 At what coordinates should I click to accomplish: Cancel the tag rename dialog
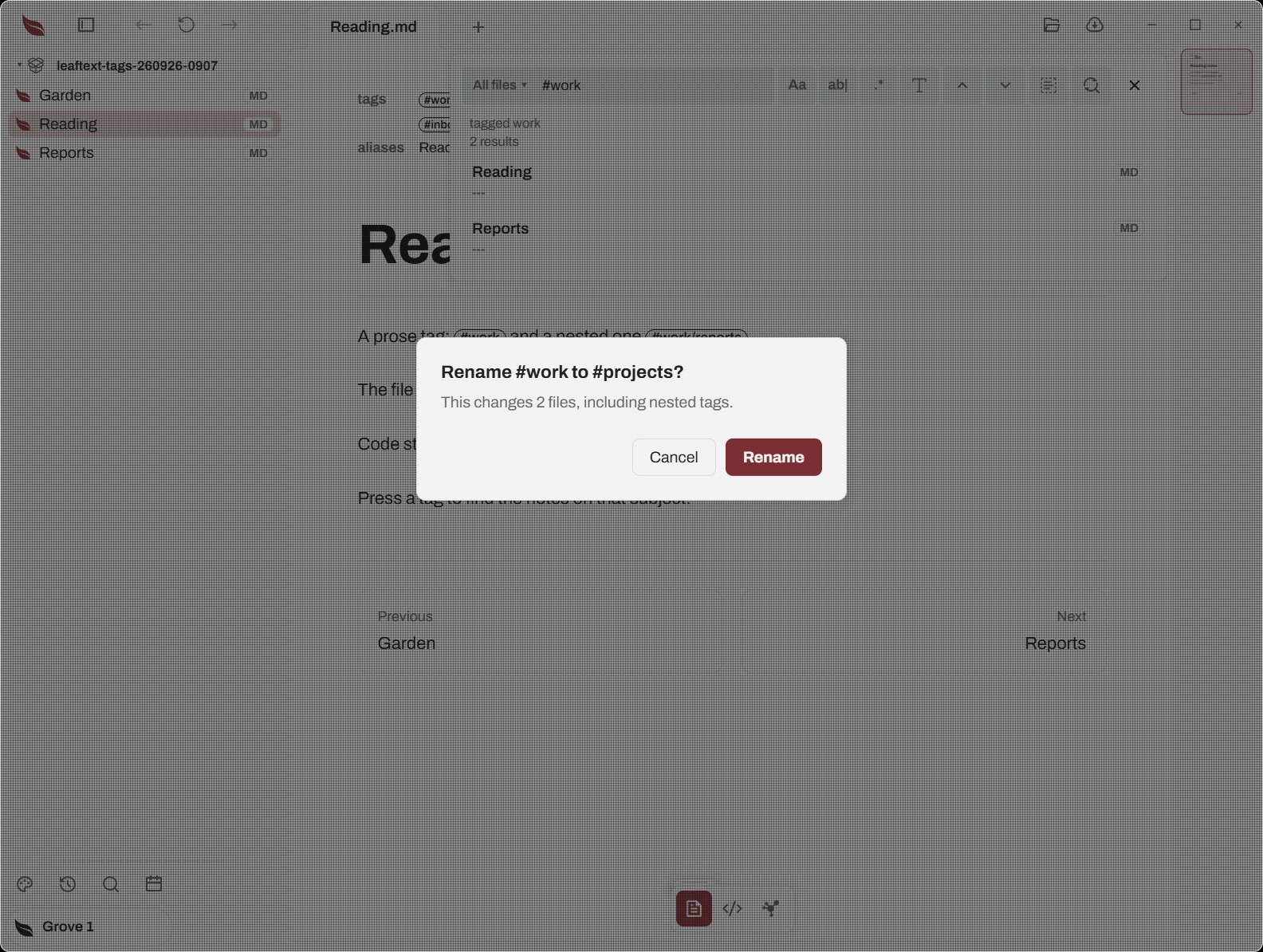tap(674, 457)
